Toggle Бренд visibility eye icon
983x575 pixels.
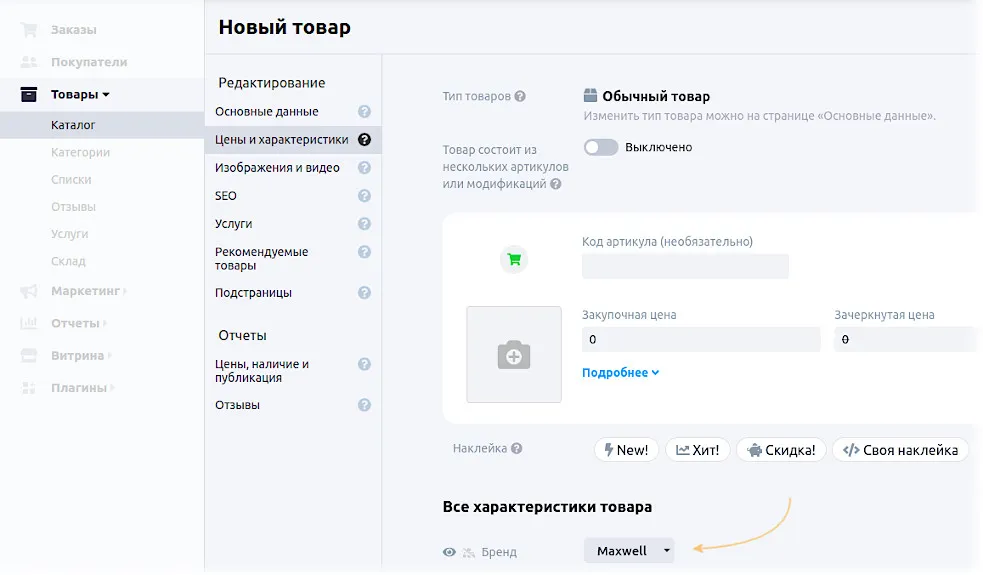click(x=449, y=552)
